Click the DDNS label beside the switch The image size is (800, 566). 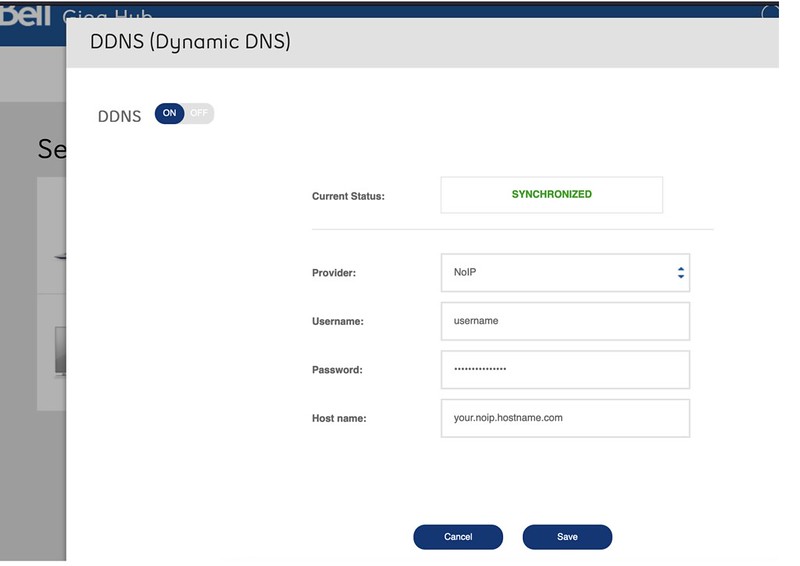tap(119, 116)
